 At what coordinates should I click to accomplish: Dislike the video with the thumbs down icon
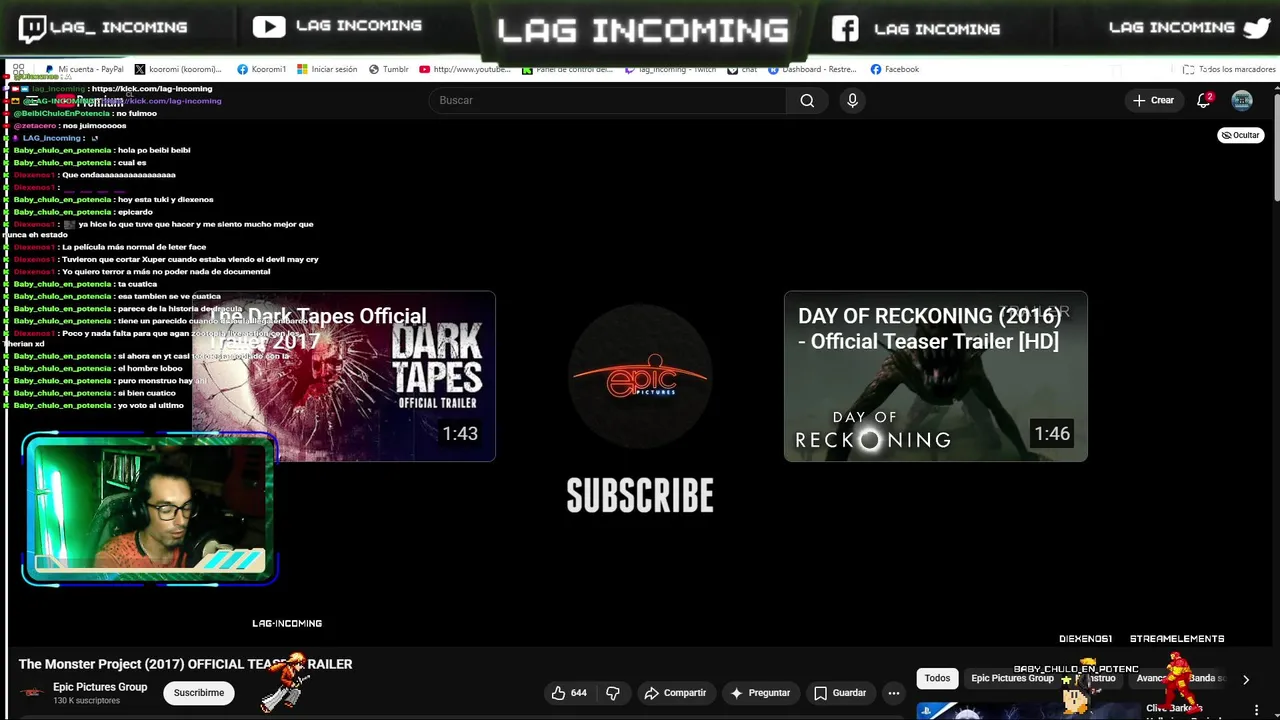coord(613,693)
